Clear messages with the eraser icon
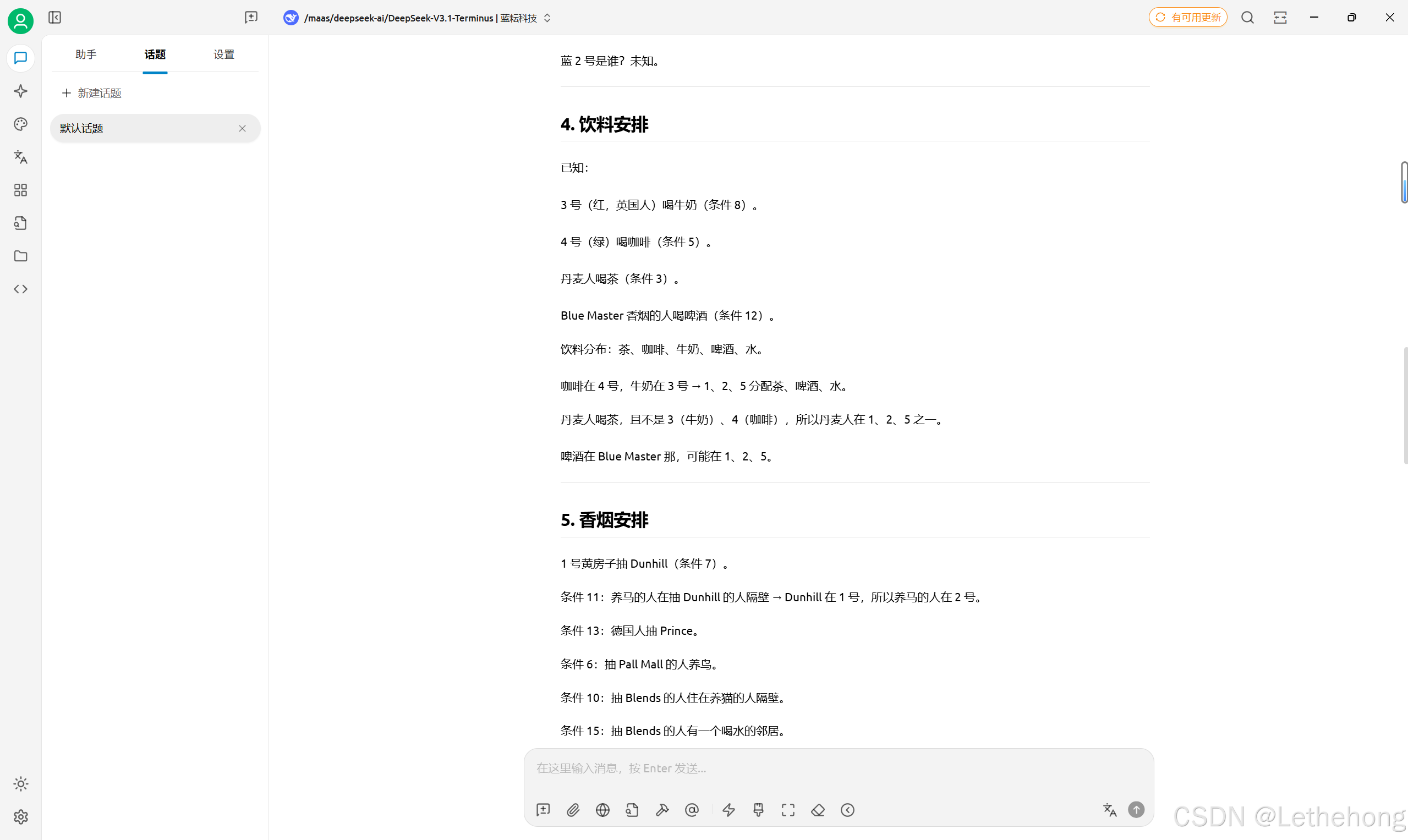Viewport: 1408px width, 840px height. point(818,810)
